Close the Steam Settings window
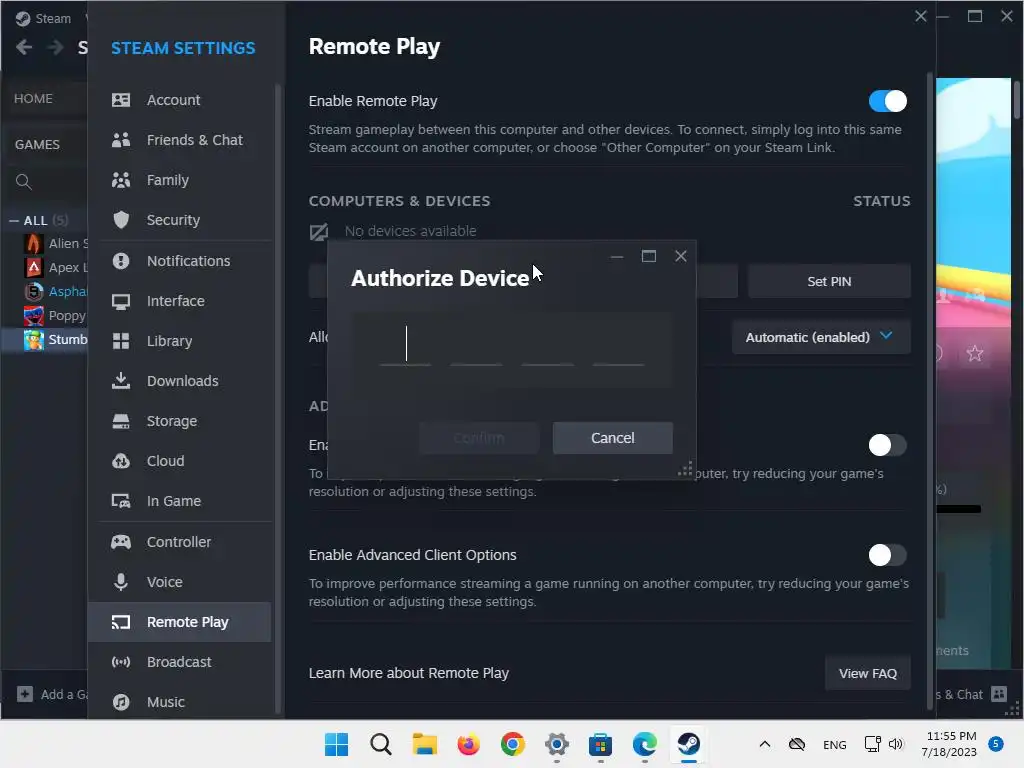 pos(920,16)
